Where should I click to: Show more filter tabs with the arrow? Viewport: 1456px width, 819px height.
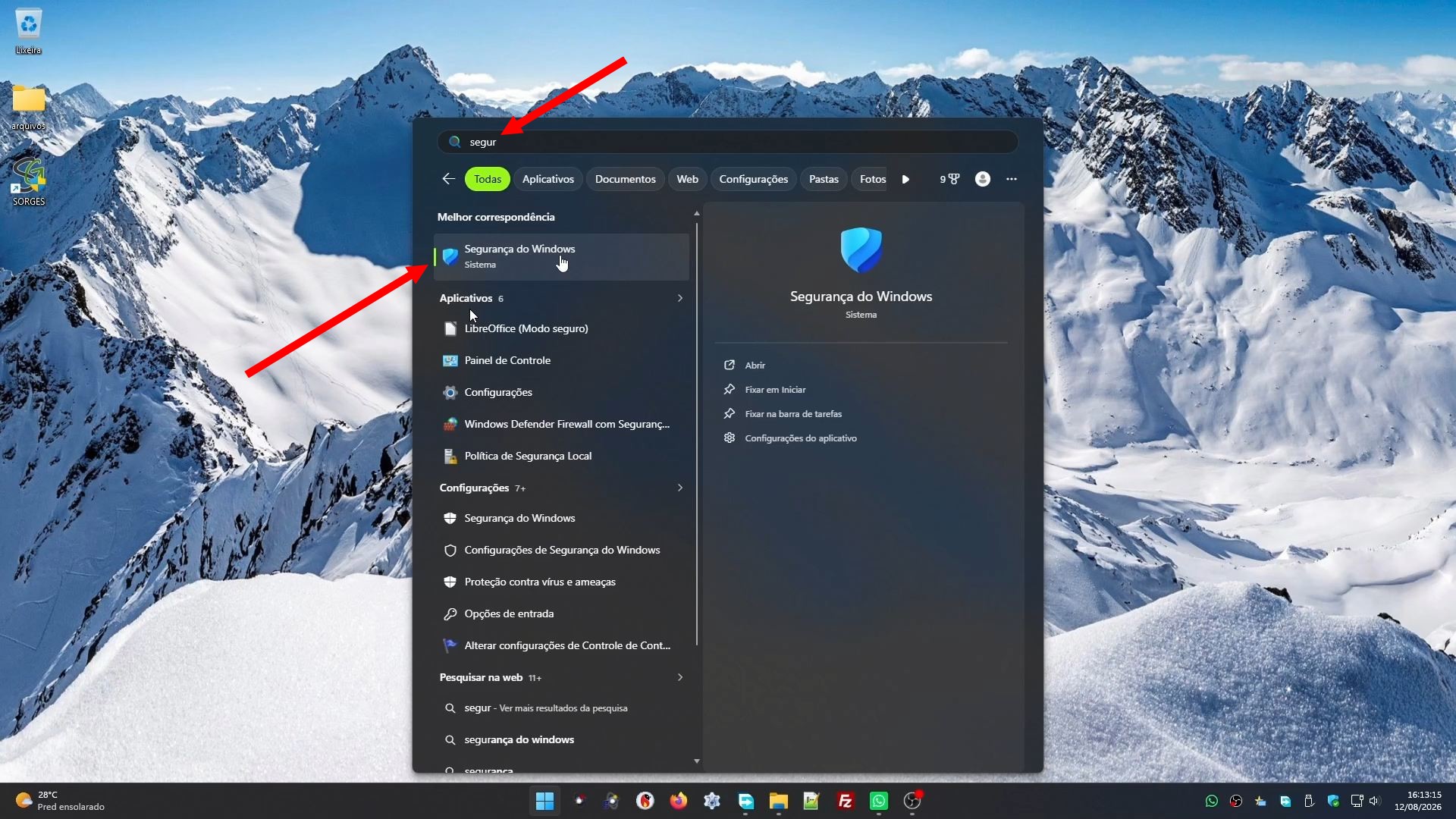pyautogui.click(x=905, y=179)
